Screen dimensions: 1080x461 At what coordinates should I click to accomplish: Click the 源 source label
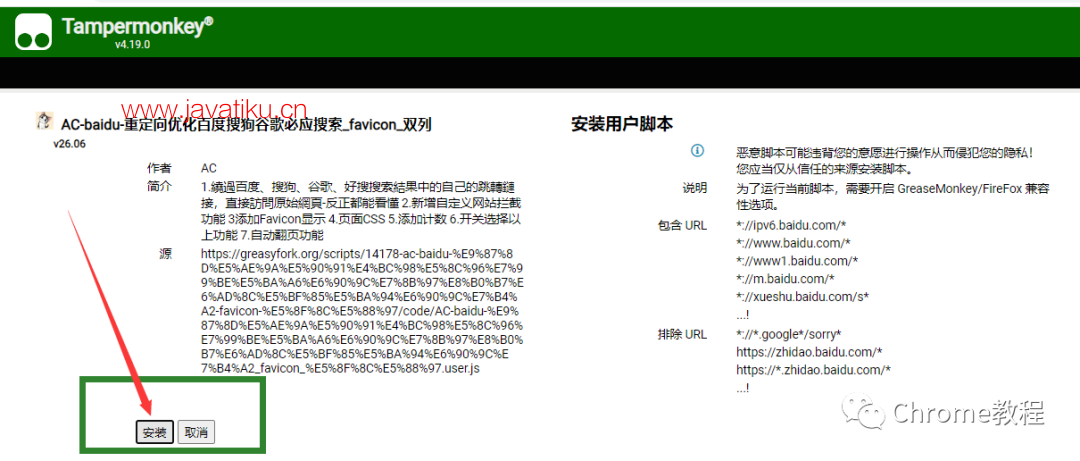(x=165, y=254)
